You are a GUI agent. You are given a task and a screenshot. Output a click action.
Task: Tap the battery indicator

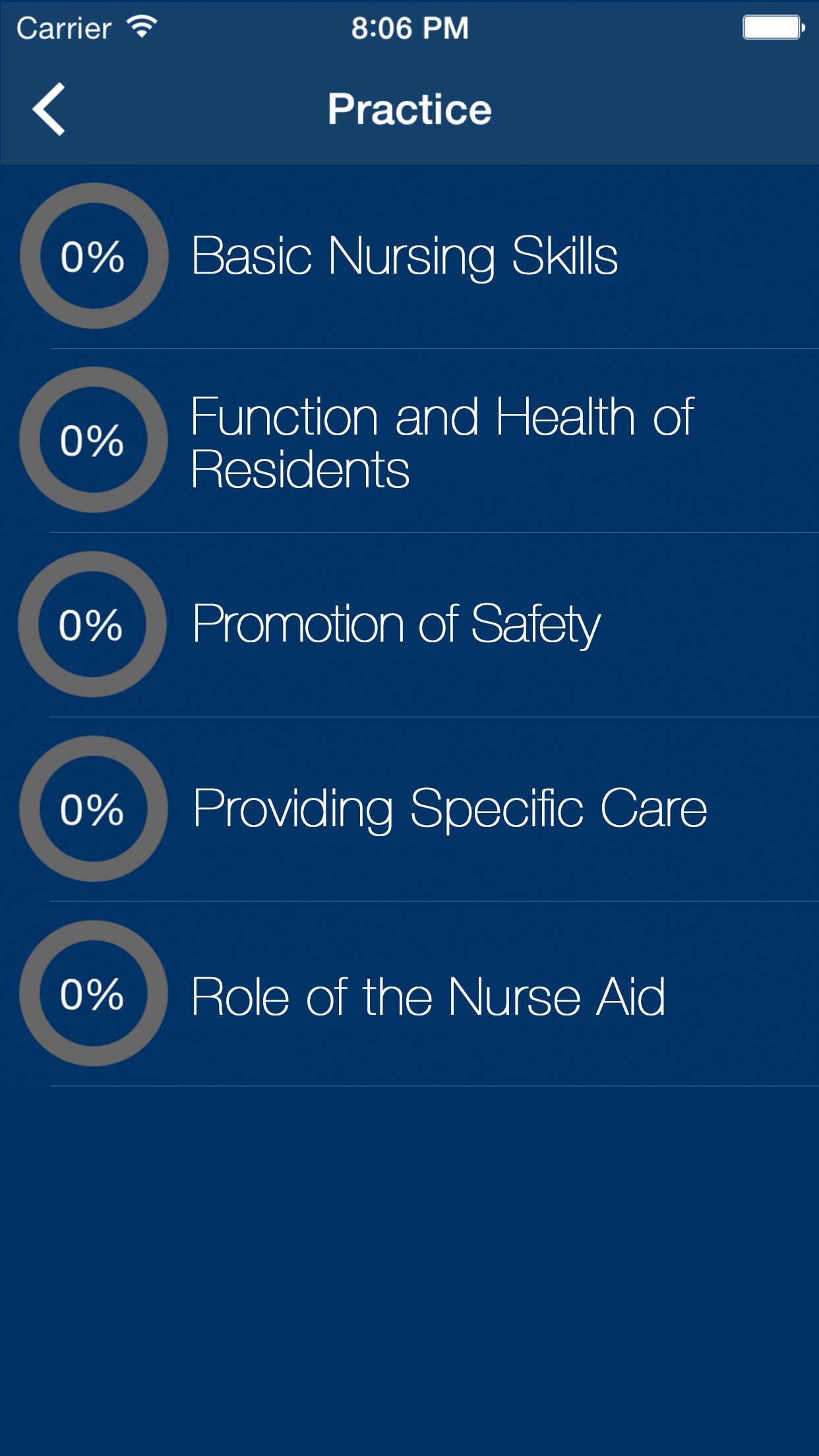(x=772, y=25)
